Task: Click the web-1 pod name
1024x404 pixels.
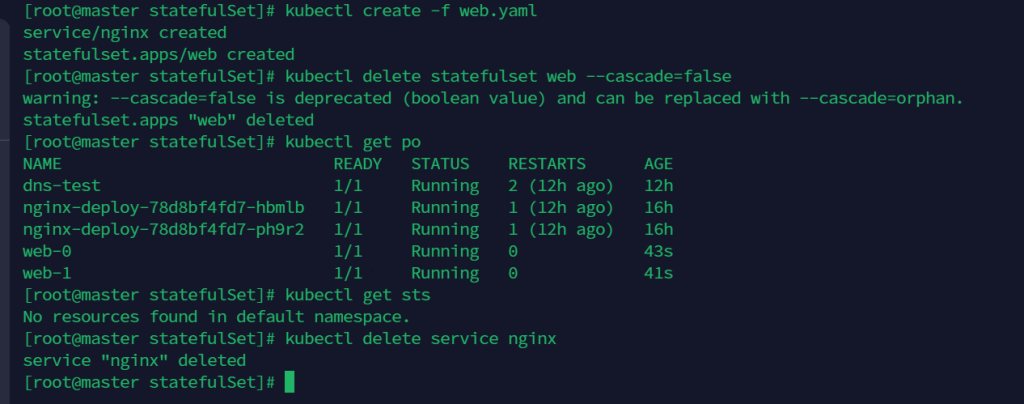Action: pyautogui.click(x=47, y=273)
